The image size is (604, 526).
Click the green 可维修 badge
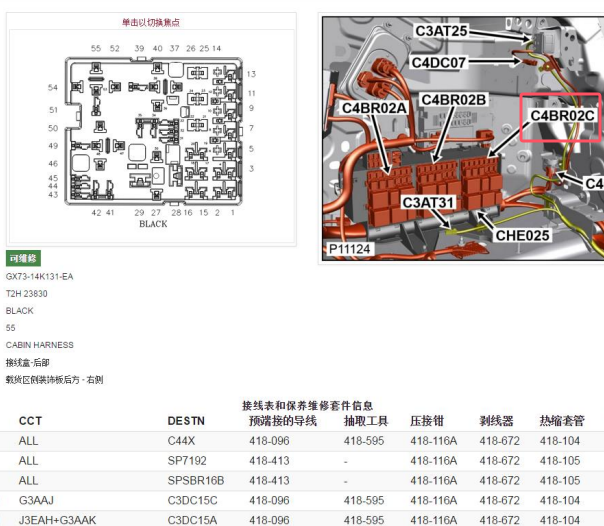tap(23, 258)
